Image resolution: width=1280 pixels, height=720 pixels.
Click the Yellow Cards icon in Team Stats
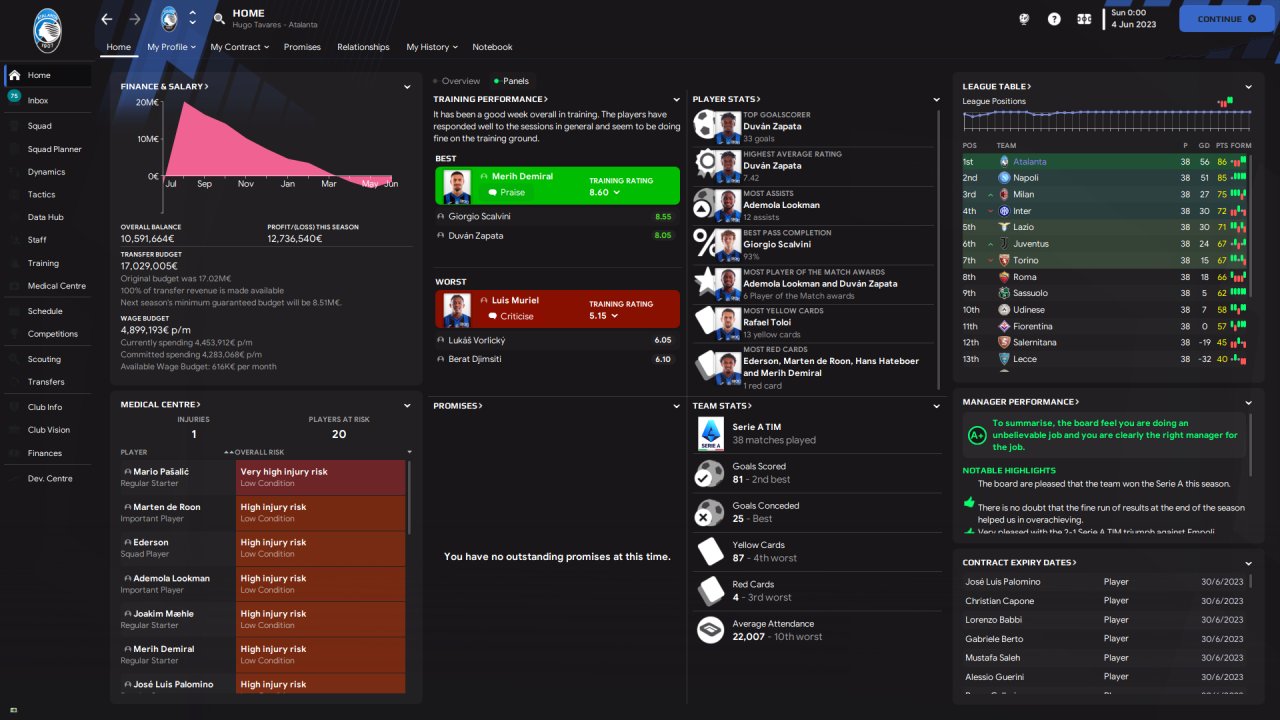pos(710,551)
